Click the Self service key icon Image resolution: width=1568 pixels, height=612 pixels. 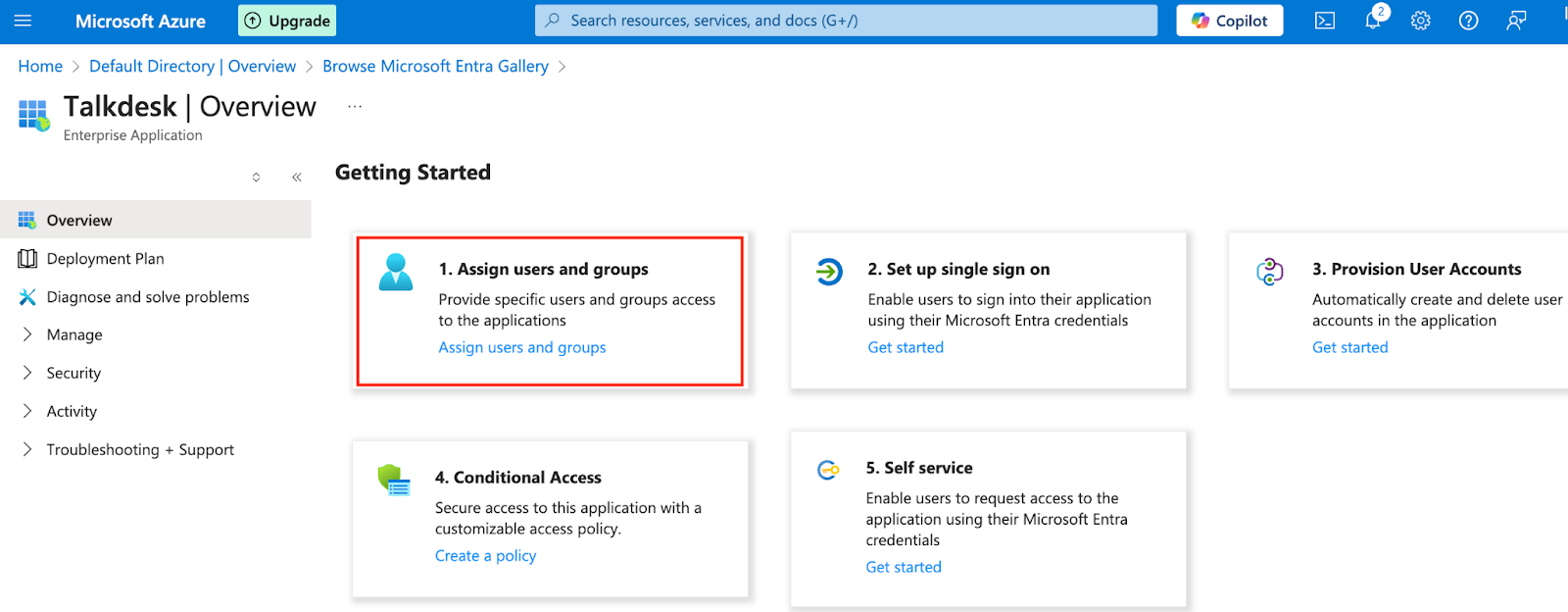[x=828, y=470]
